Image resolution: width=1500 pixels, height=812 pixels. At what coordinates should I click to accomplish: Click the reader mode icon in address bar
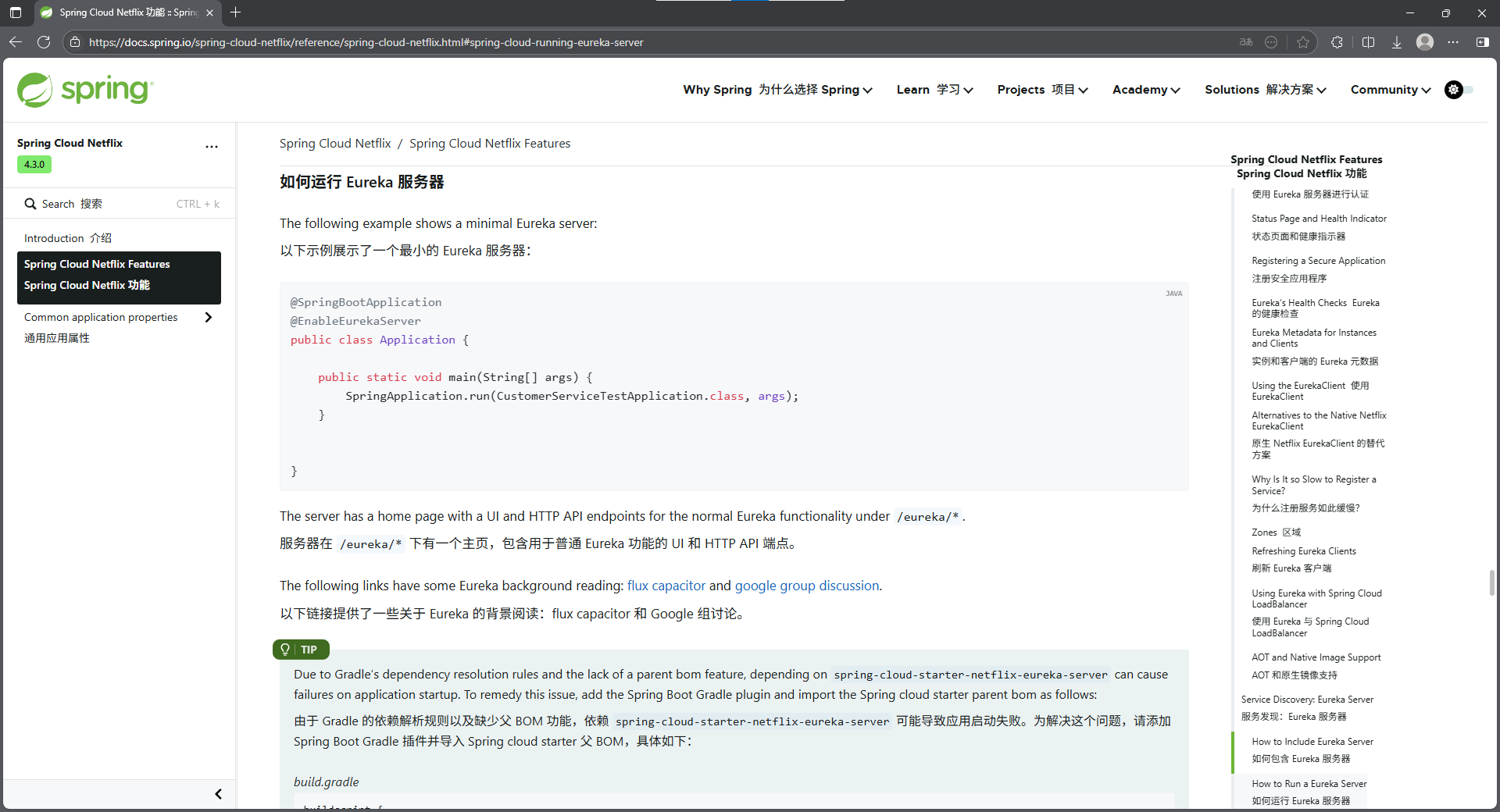click(x=1271, y=42)
